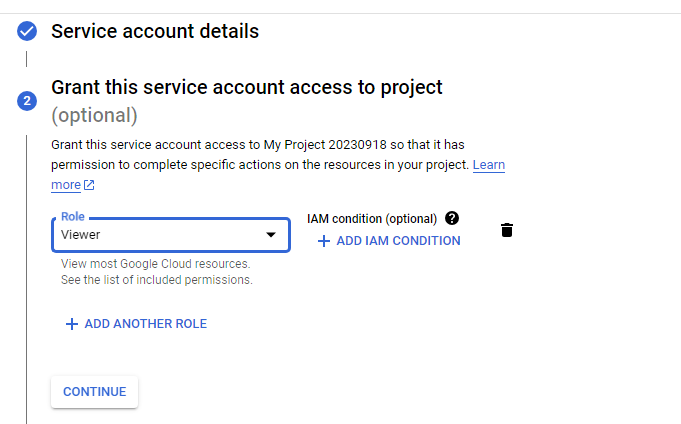
Task: Click the step 2 number badge
Action: pos(27,100)
